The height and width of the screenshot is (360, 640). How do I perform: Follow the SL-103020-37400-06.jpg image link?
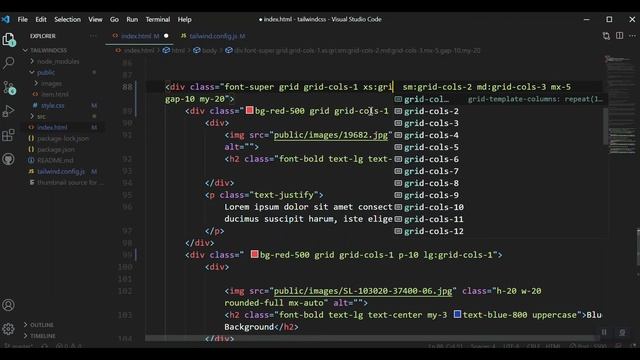click(363, 291)
